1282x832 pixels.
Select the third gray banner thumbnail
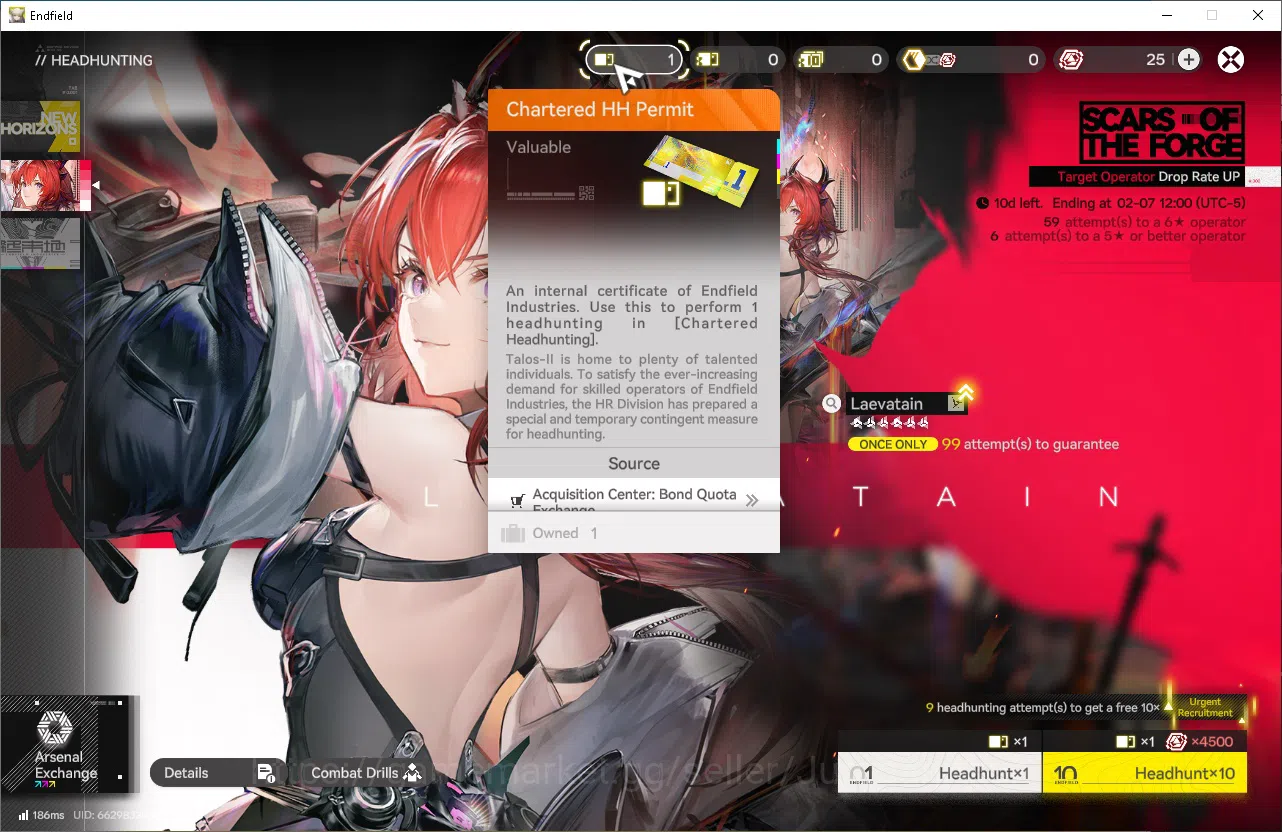pyautogui.click(x=40, y=243)
